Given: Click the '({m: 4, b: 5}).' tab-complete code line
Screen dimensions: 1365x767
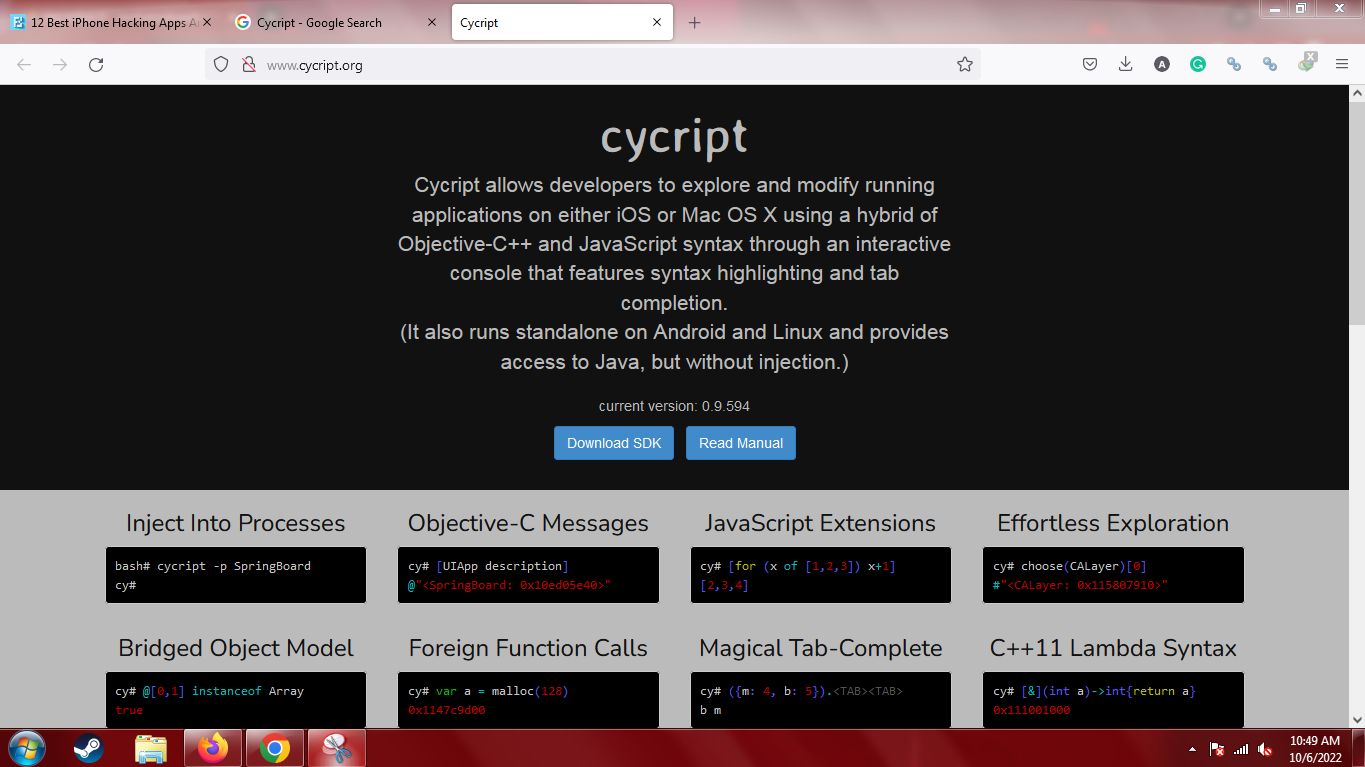Looking at the screenshot, I should pos(802,691).
